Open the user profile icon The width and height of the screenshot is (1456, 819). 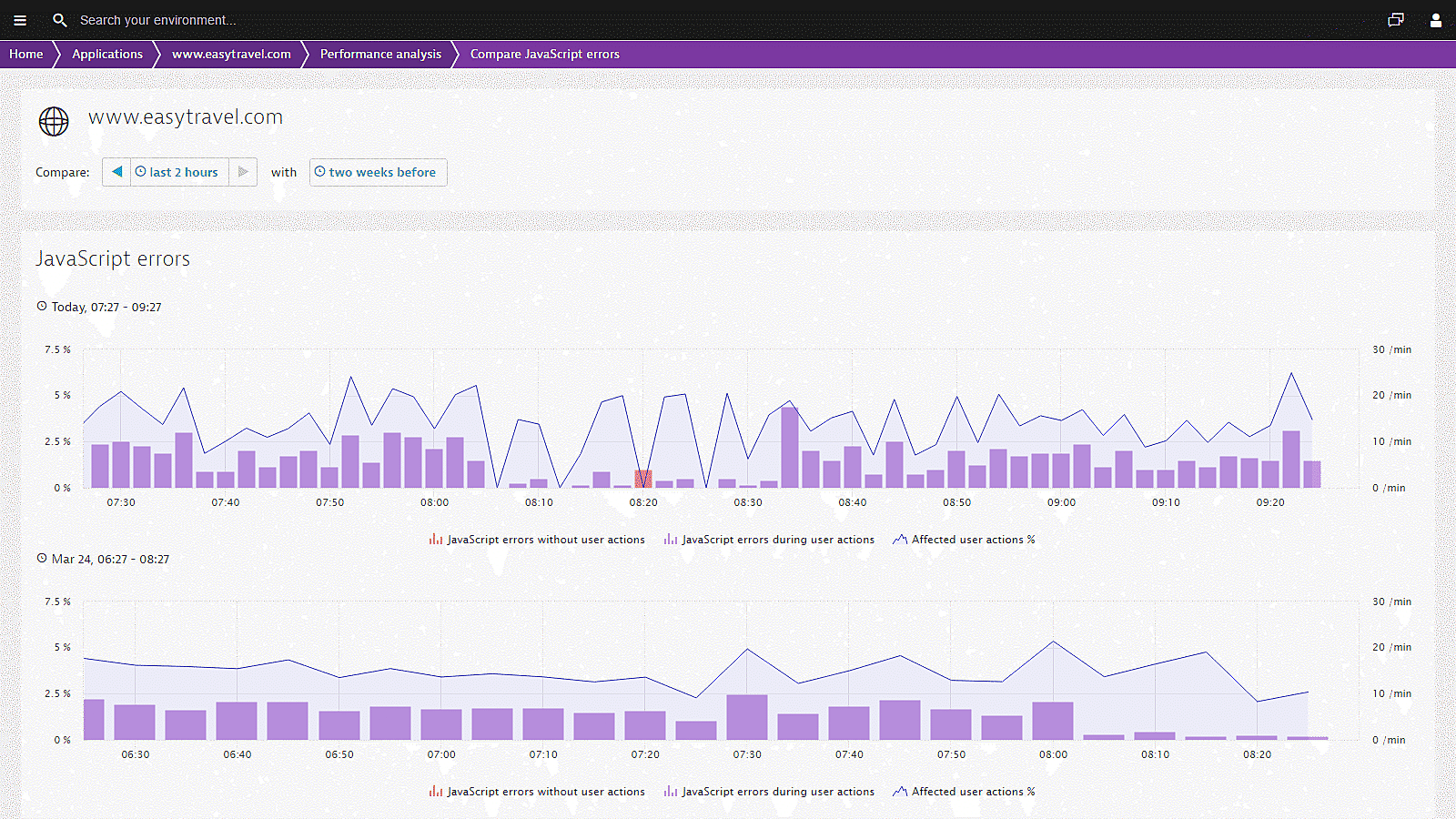coord(1436,20)
